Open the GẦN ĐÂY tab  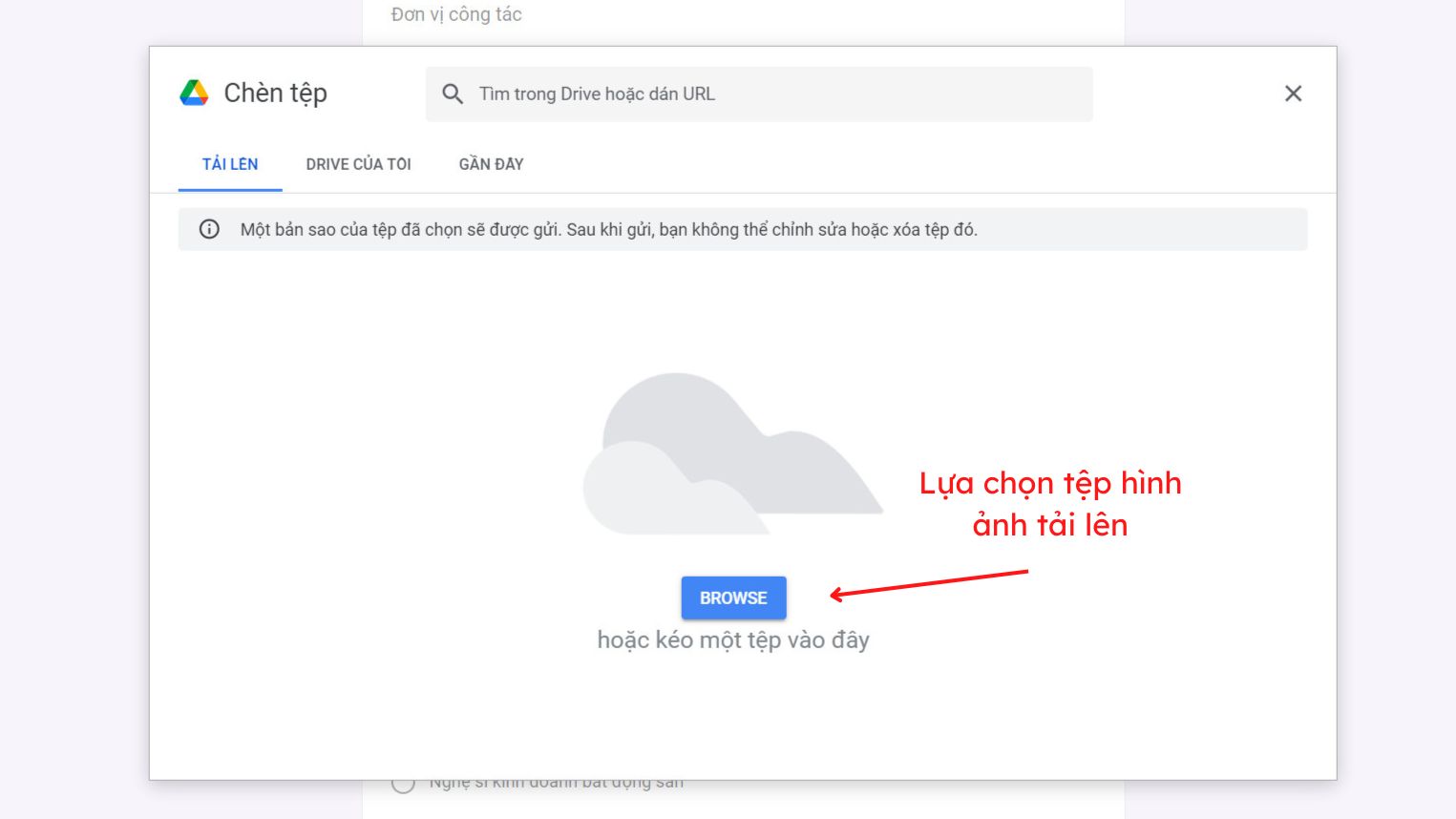[x=489, y=164]
